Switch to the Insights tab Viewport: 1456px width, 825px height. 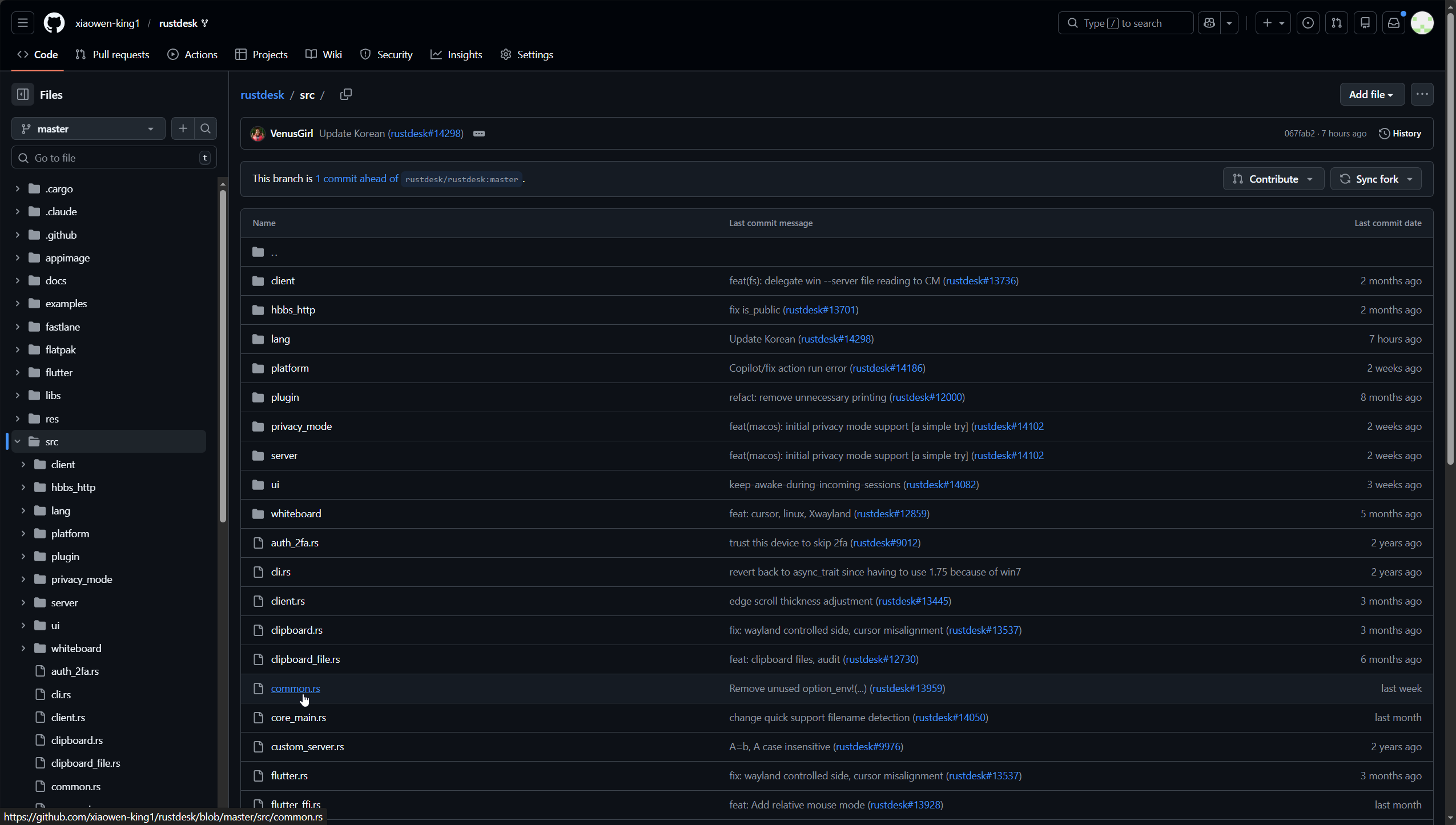pyautogui.click(x=456, y=55)
